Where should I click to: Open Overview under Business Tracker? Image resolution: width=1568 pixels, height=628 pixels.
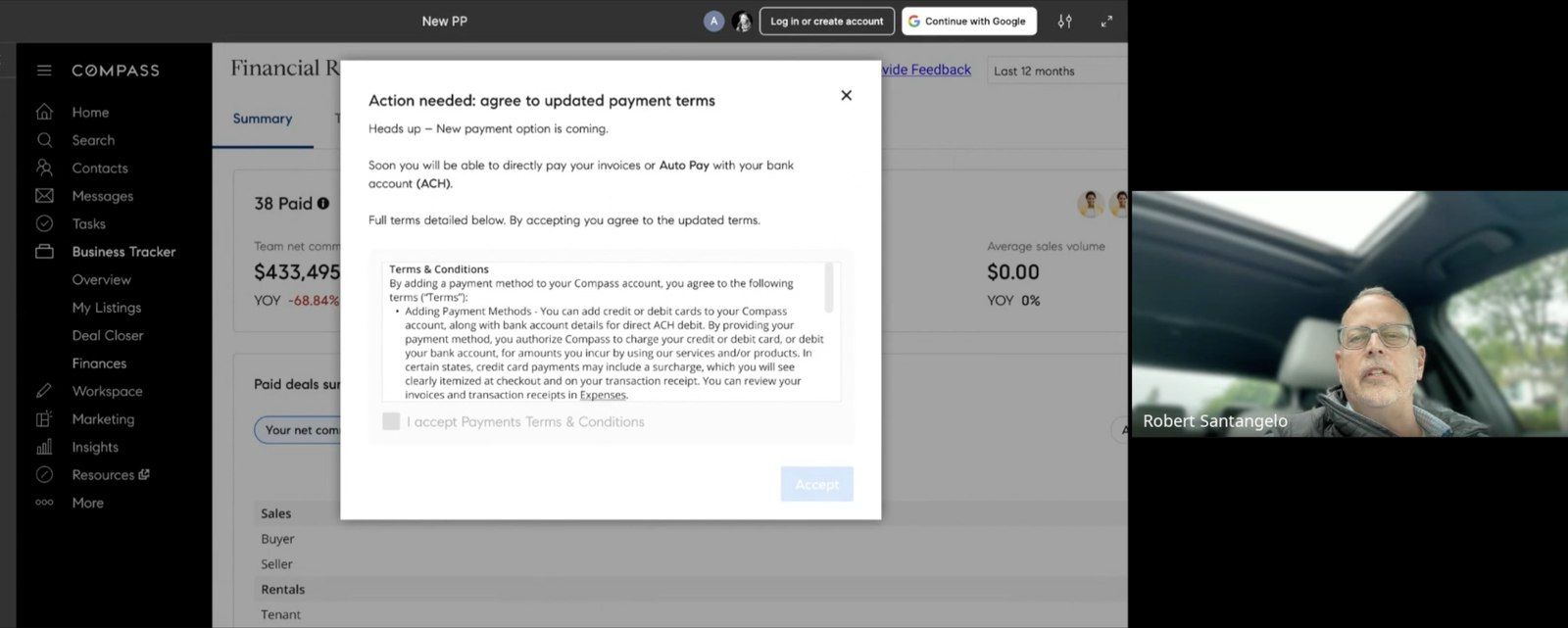(x=101, y=279)
